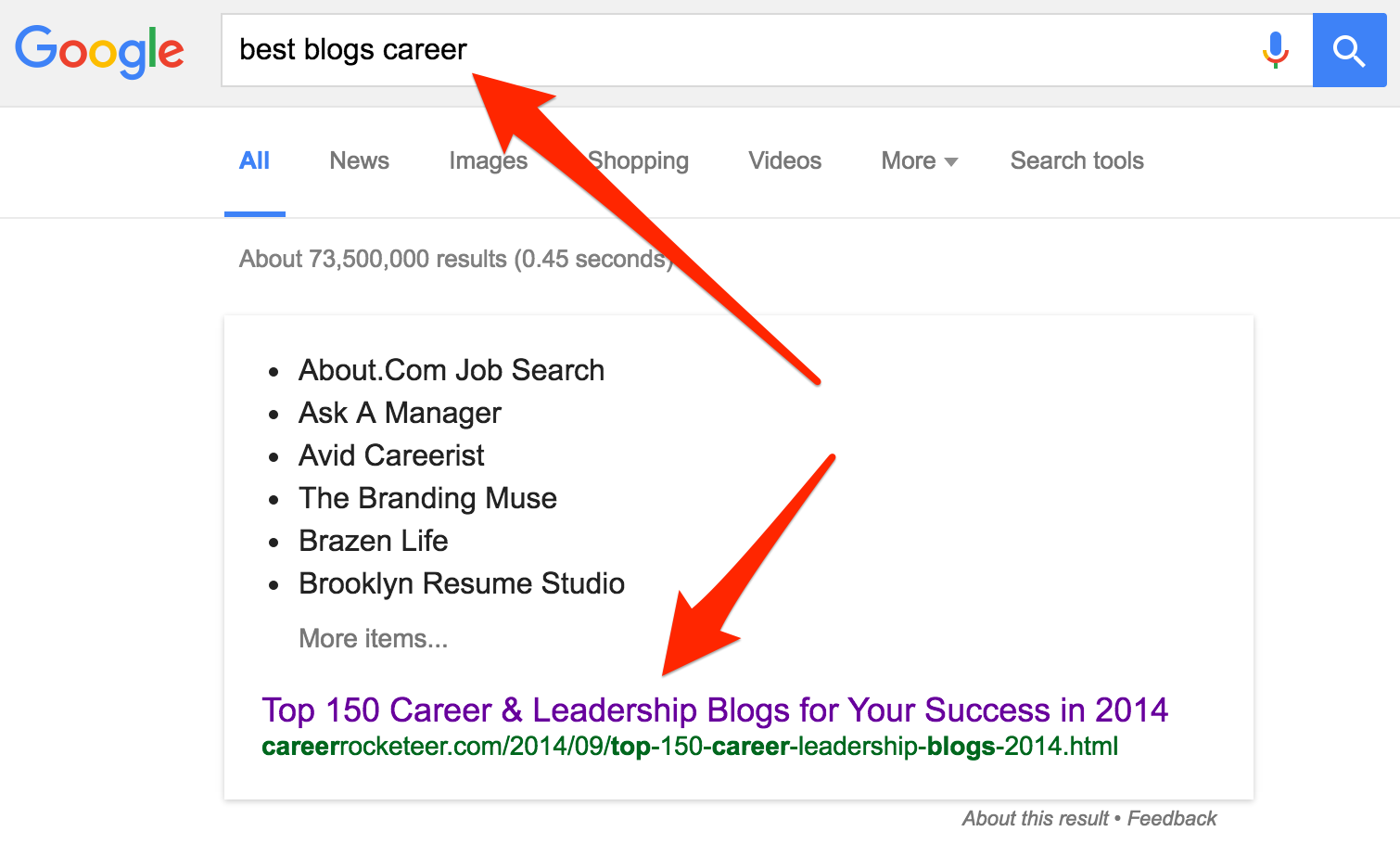Click the "About.Com Job Search" list item

click(451, 370)
